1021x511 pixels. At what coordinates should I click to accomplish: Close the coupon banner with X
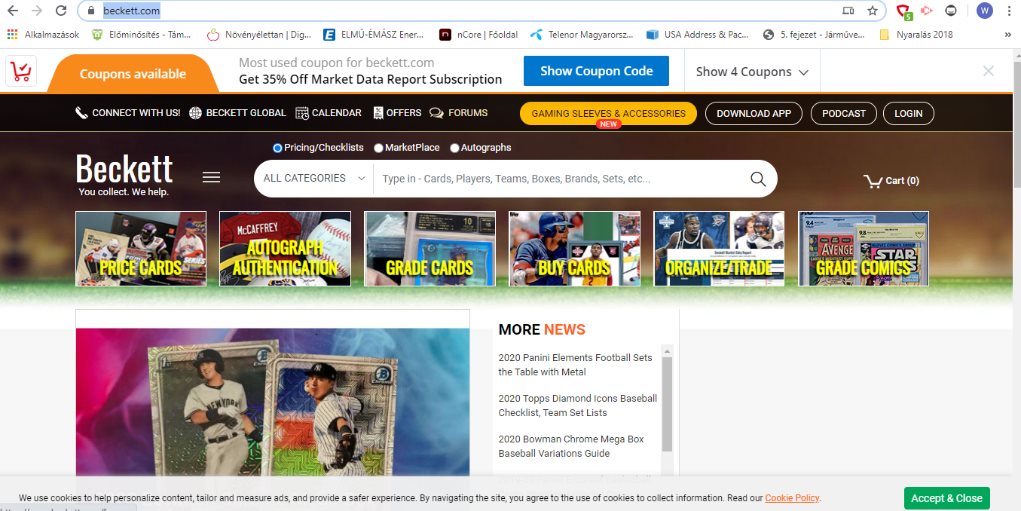click(988, 71)
